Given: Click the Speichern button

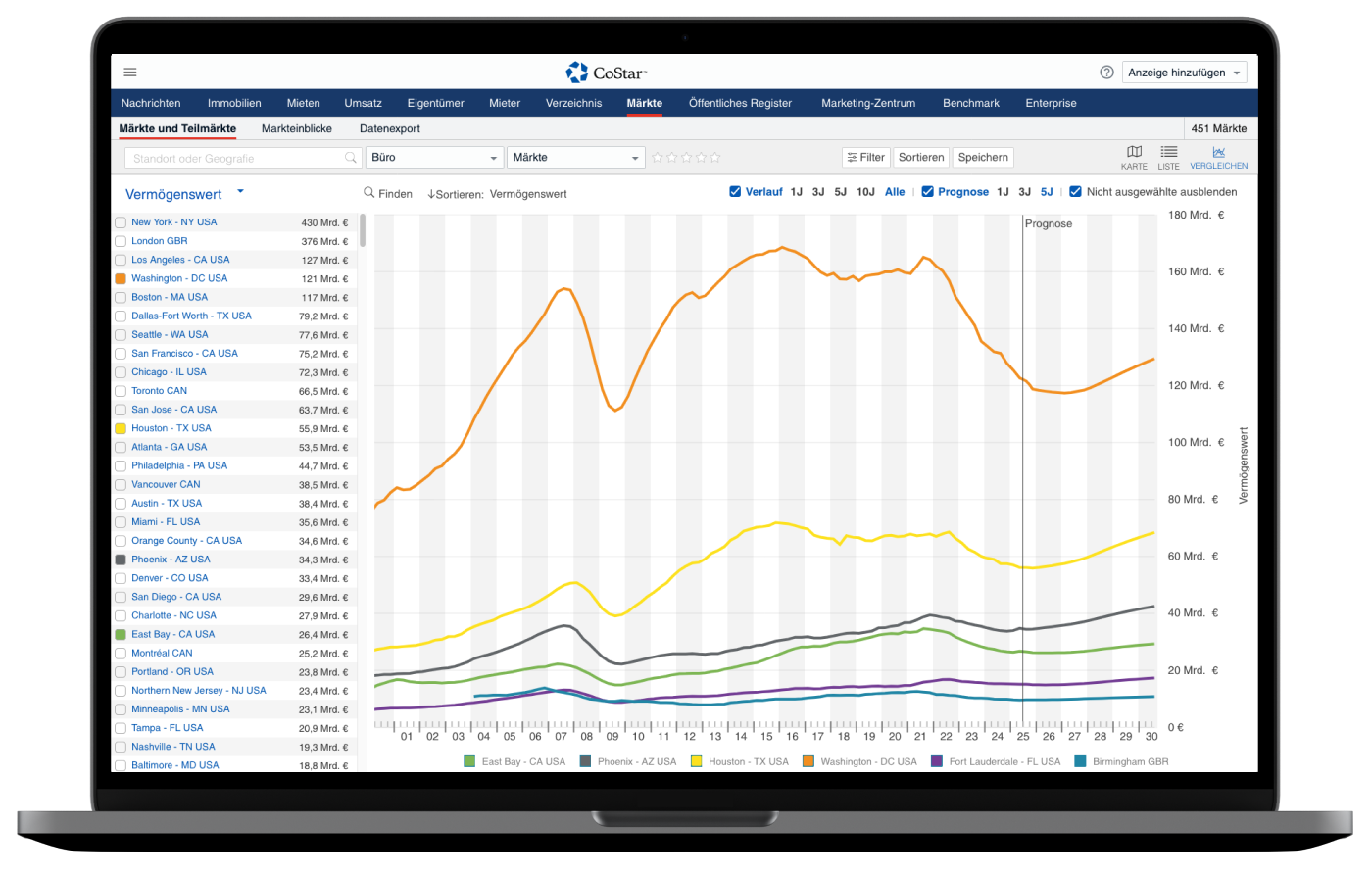Looking at the screenshot, I should point(982,157).
